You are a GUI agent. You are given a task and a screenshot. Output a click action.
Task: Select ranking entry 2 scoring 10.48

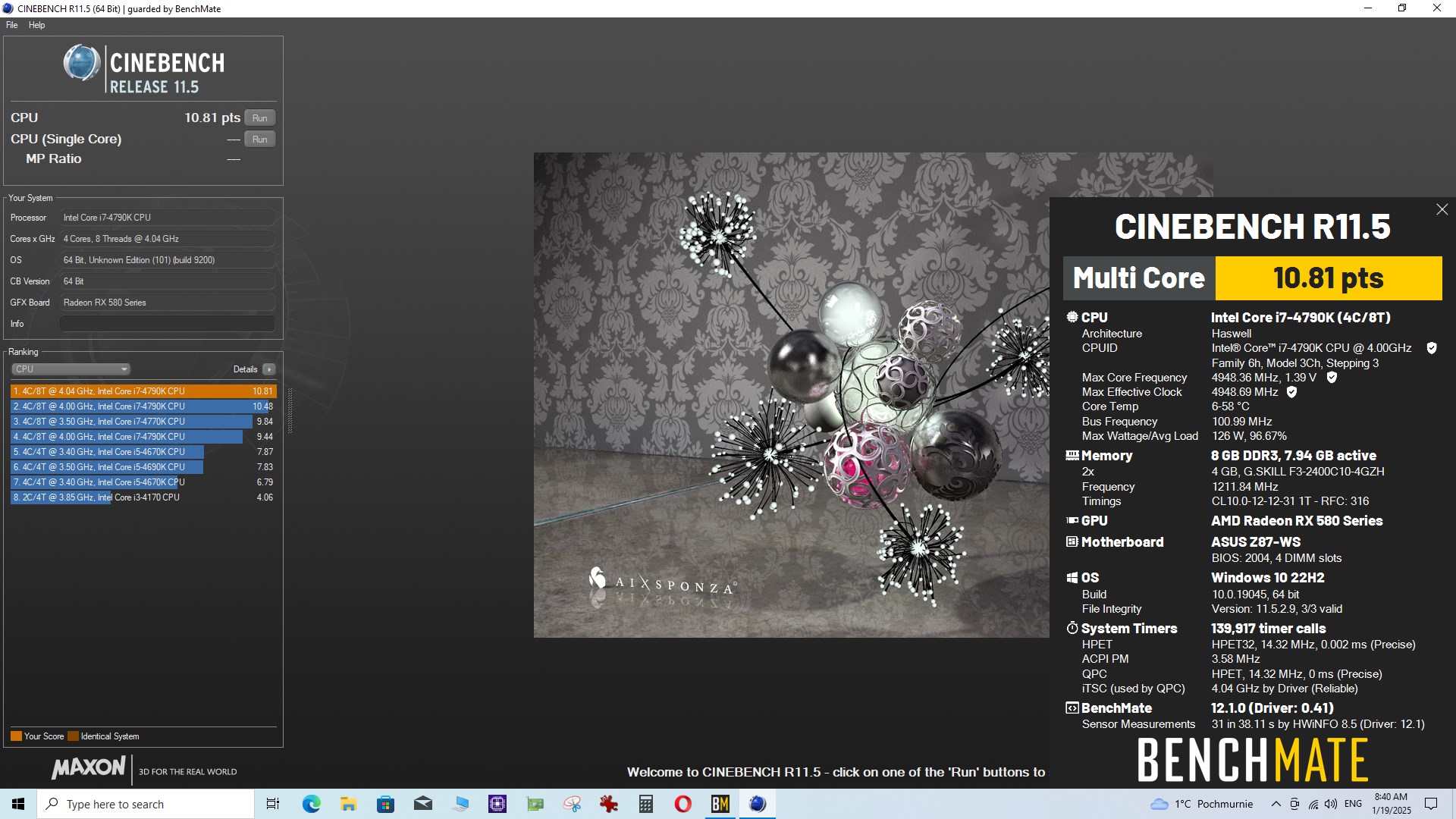point(143,406)
